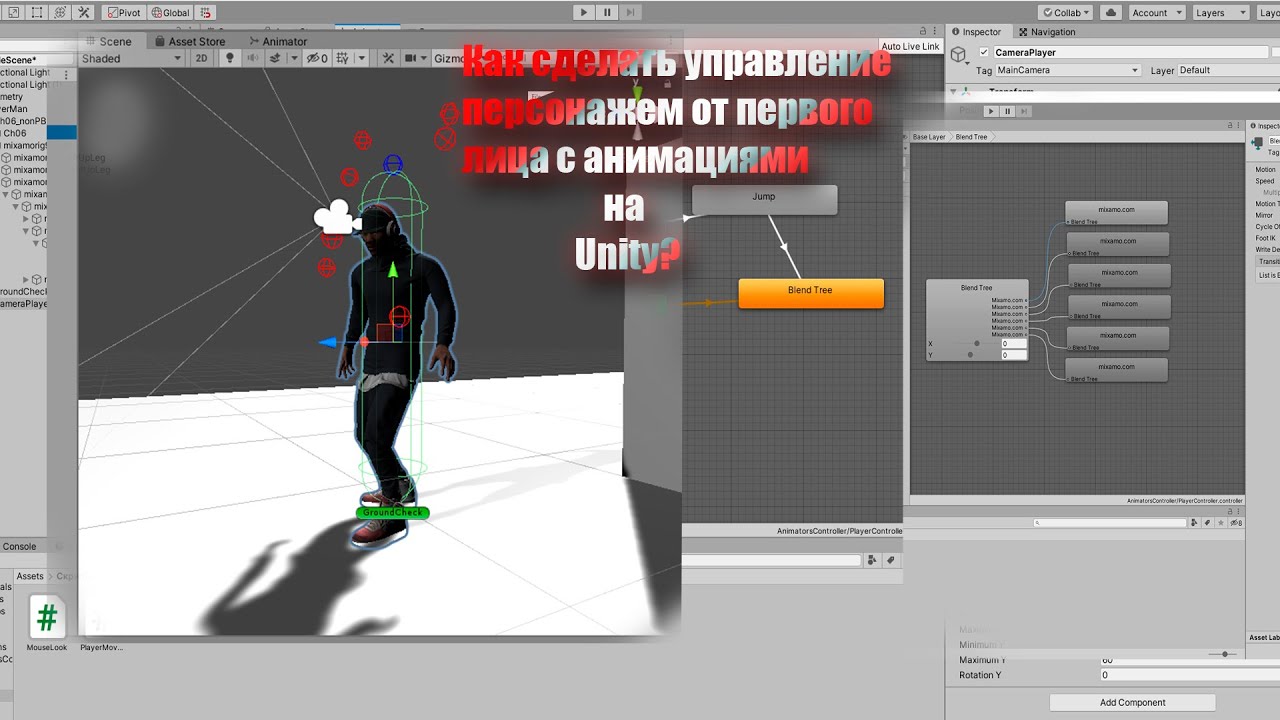Select the Scale tool in toolbar
Viewport: 1280px width, 720px height.
pyautogui.click(x=13, y=13)
